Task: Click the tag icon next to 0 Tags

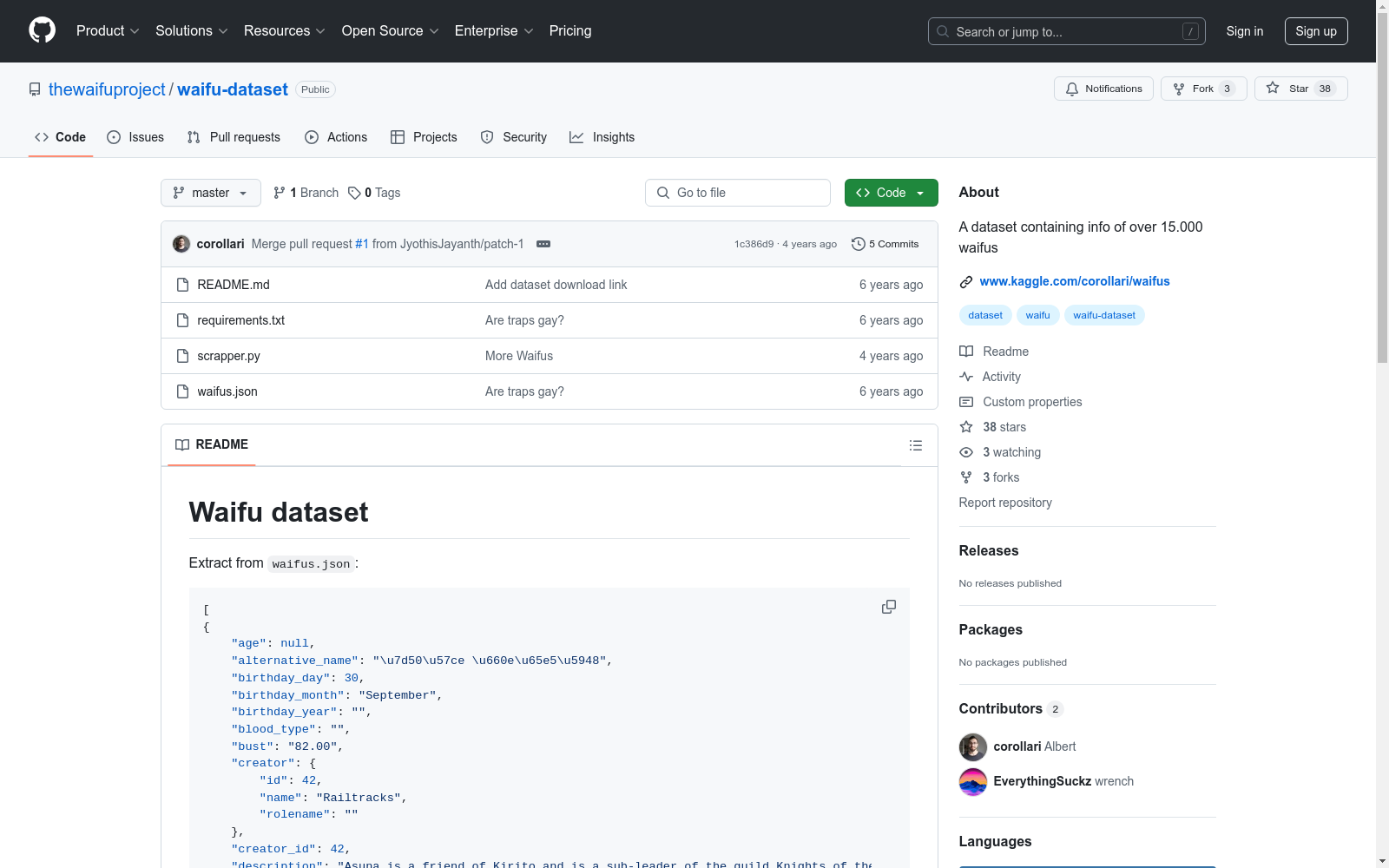Action: tap(354, 193)
